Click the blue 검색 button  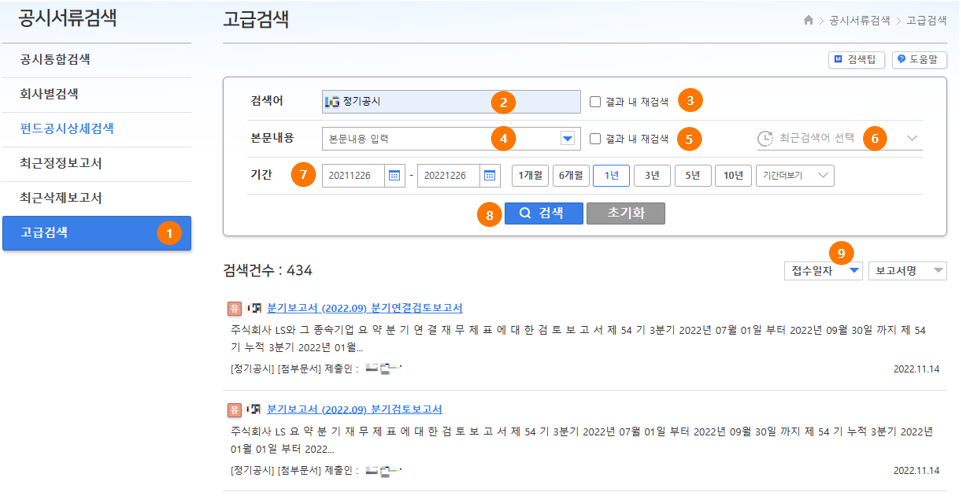click(544, 213)
